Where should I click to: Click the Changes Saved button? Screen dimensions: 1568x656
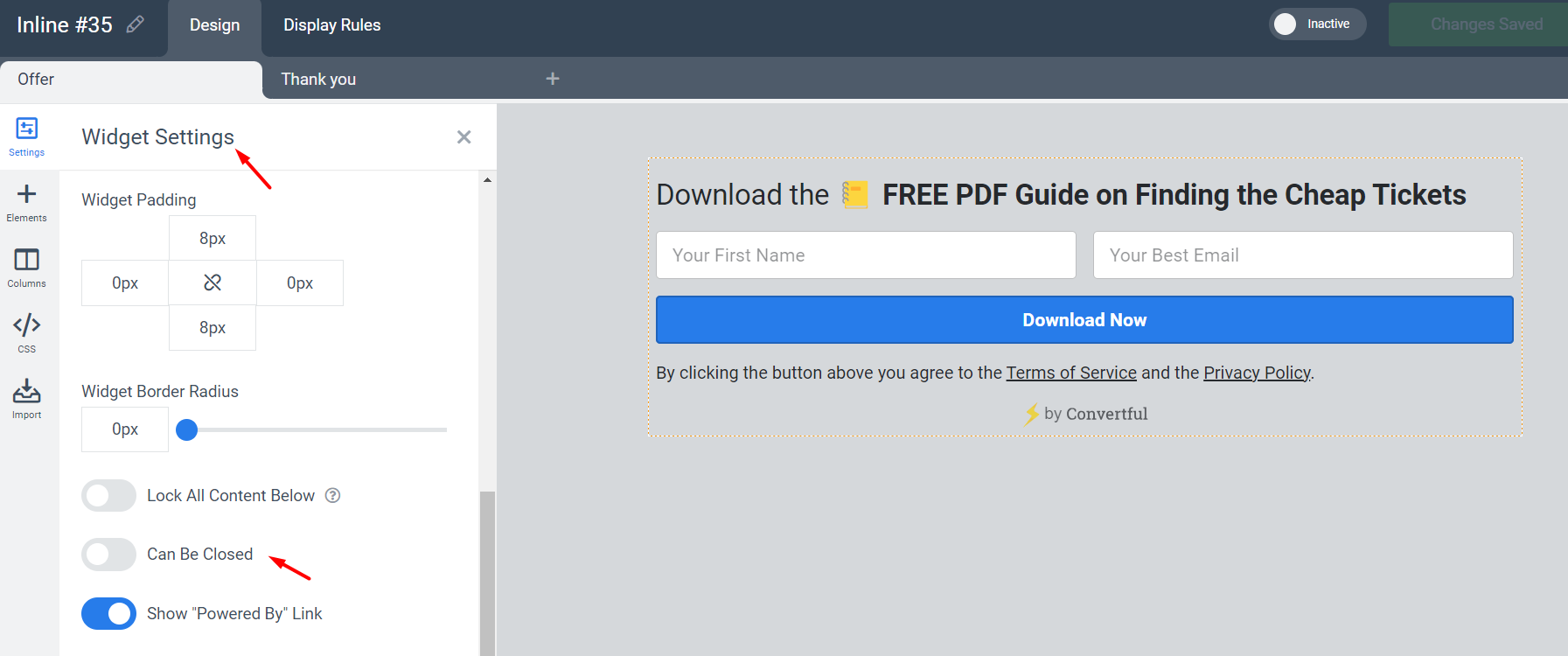[x=1478, y=24]
